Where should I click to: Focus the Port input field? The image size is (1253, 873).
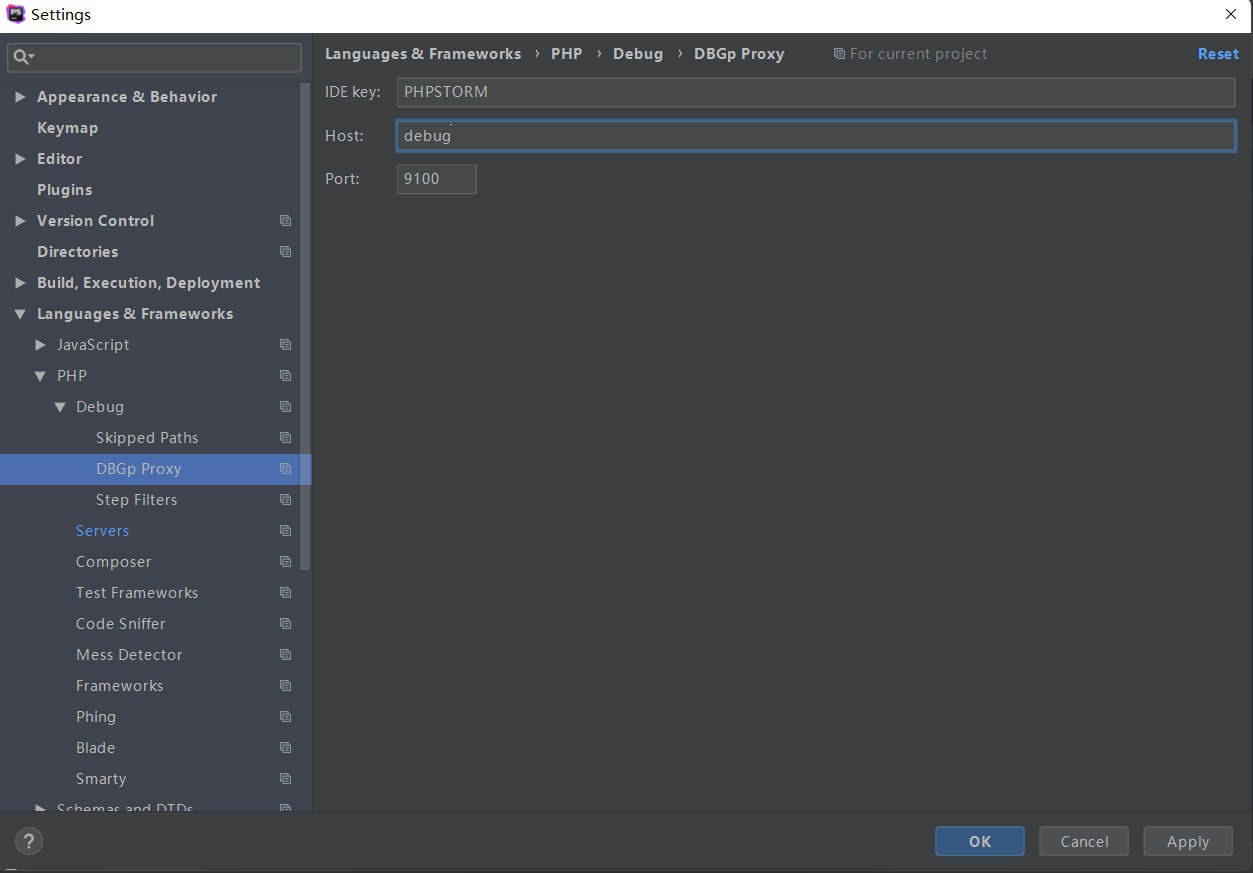tap(436, 179)
